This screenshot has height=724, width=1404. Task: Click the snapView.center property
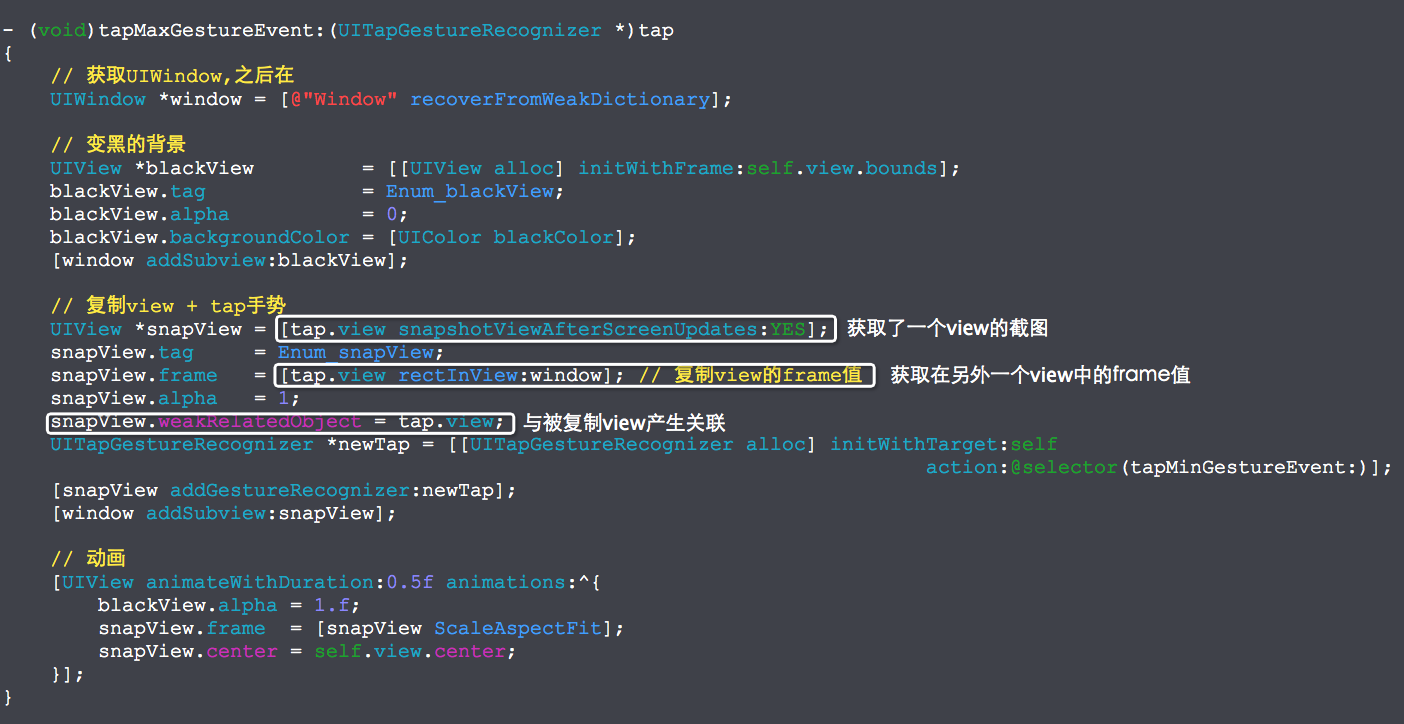[188, 651]
